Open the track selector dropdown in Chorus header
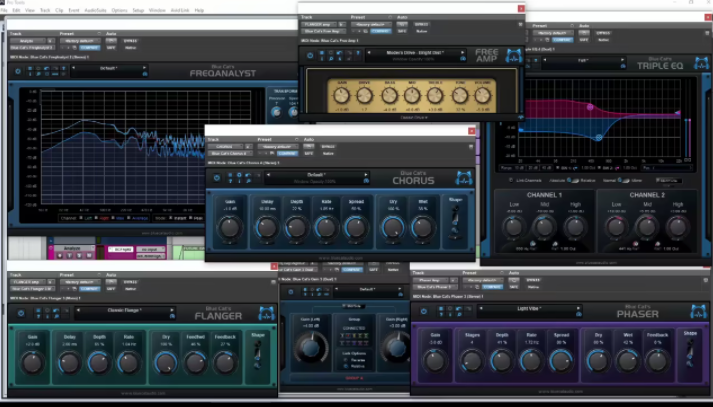The height and width of the screenshot is (407, 713). (x=226, y=146)
